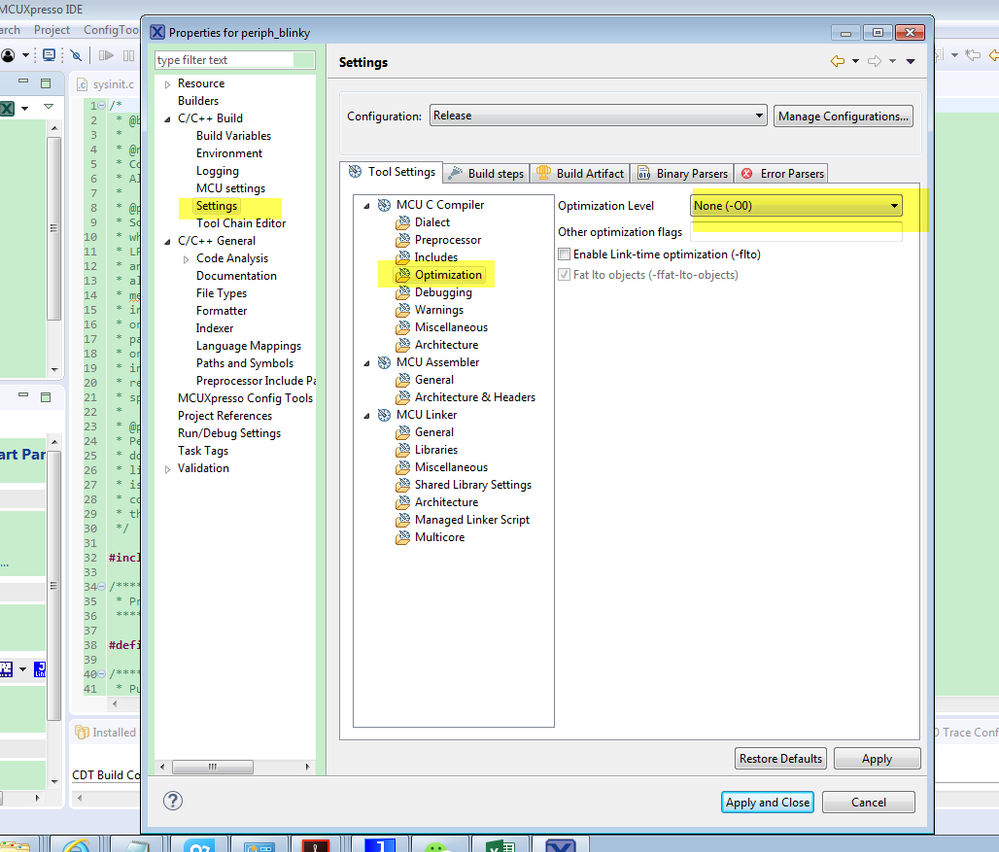Screen dimensions: 999x852
Task: Switch to the Build steps tab
Action: [486, 173]
